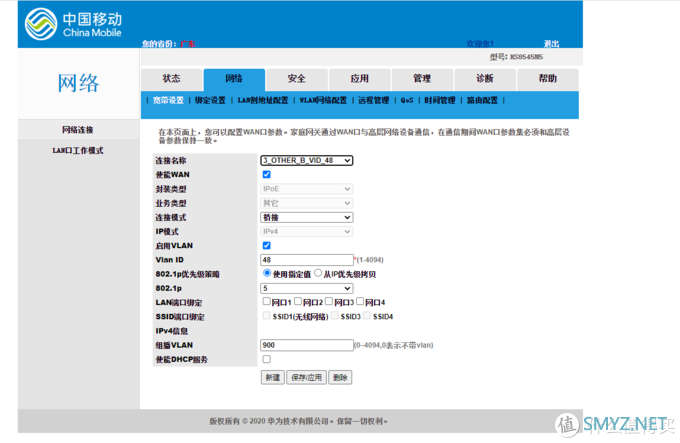Check the 网口4 checkbox

click(360, 301)
